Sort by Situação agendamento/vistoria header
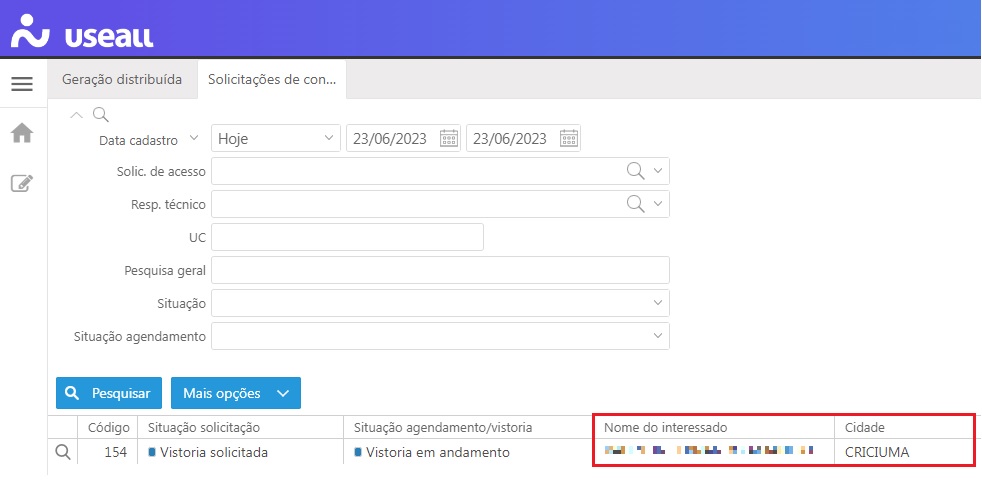 [x=468, y=428]
